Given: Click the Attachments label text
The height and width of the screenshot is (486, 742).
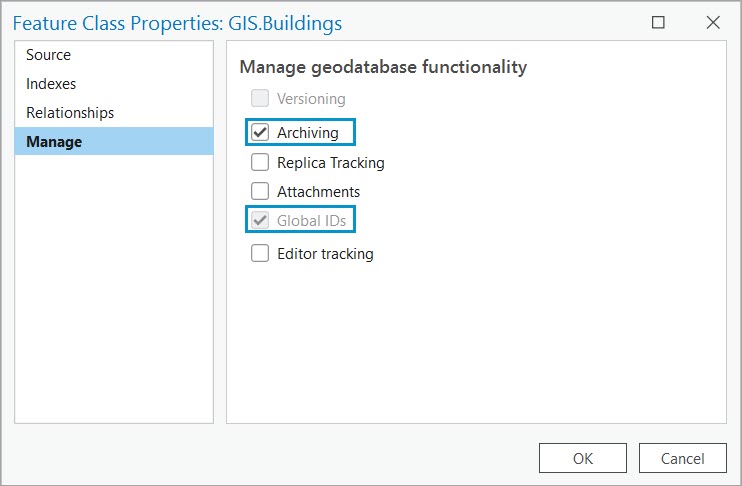Looking at the screenshot, I should 319,191.
